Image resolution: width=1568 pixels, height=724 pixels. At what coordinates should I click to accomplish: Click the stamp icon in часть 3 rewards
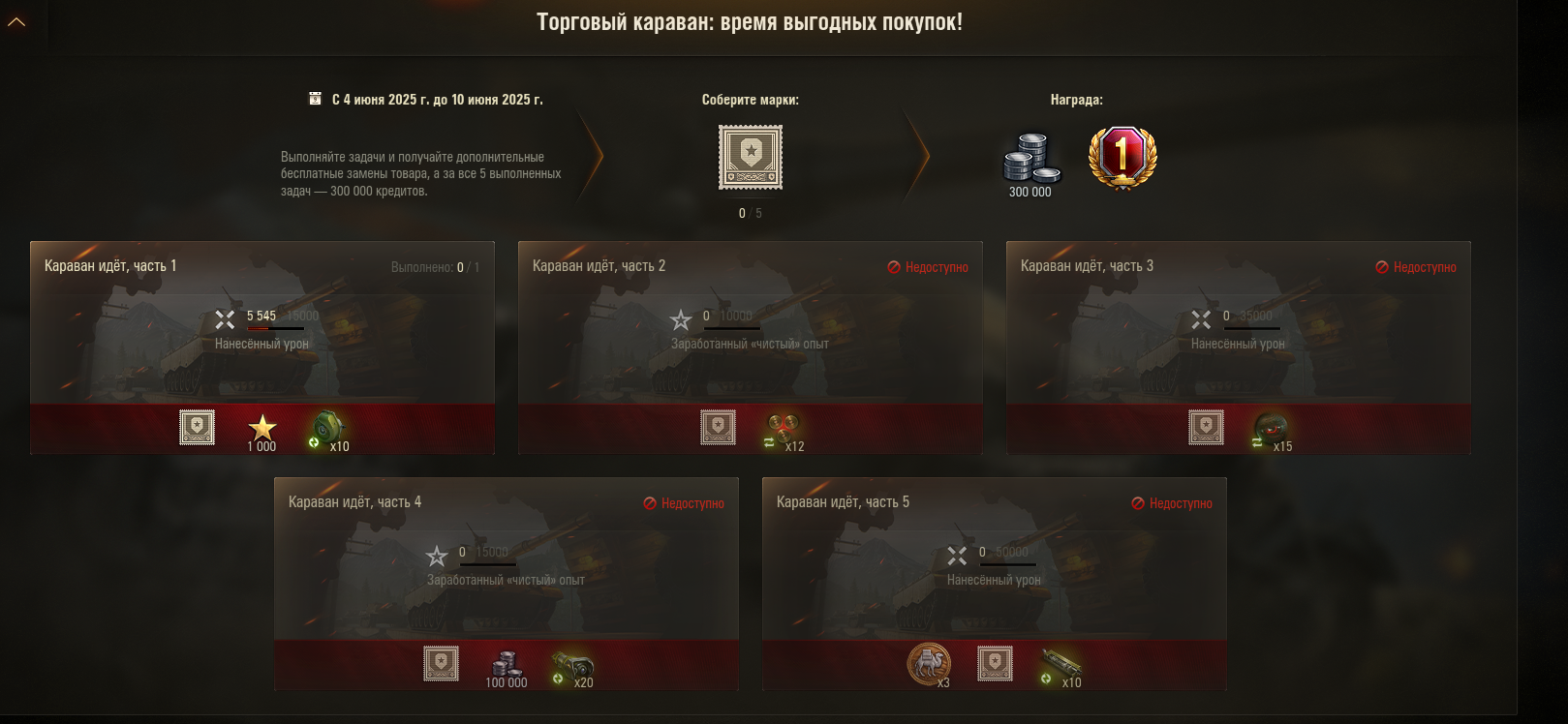point(1206,428)
